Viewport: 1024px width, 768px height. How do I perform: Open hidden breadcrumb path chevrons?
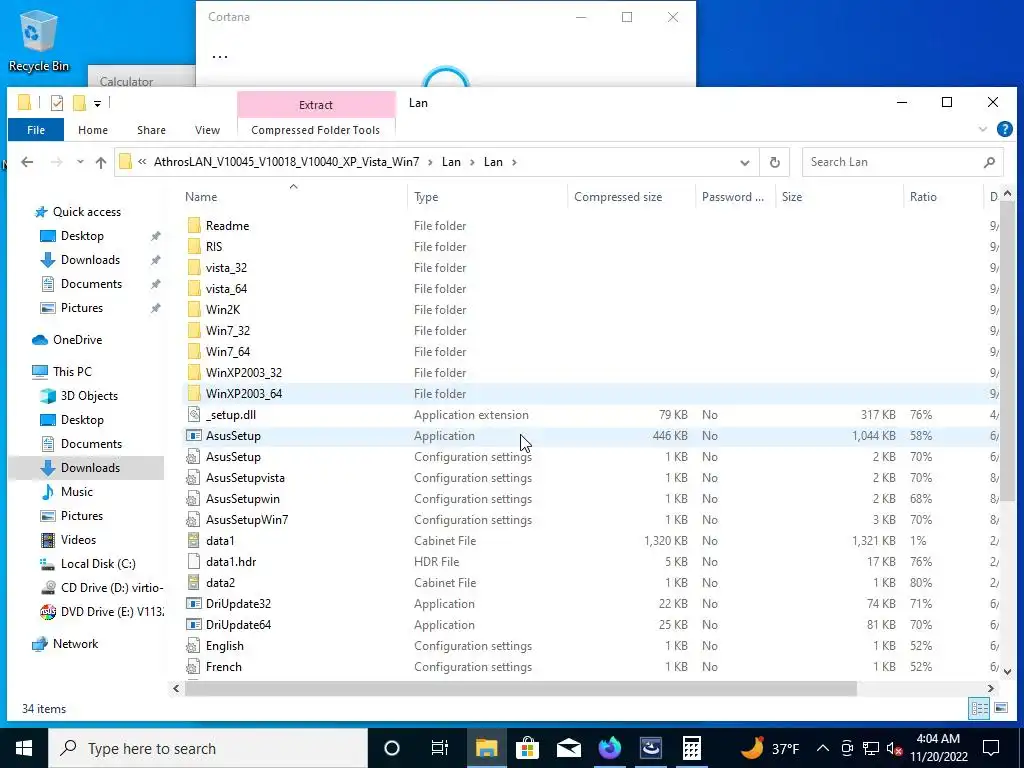pos(142,162)
